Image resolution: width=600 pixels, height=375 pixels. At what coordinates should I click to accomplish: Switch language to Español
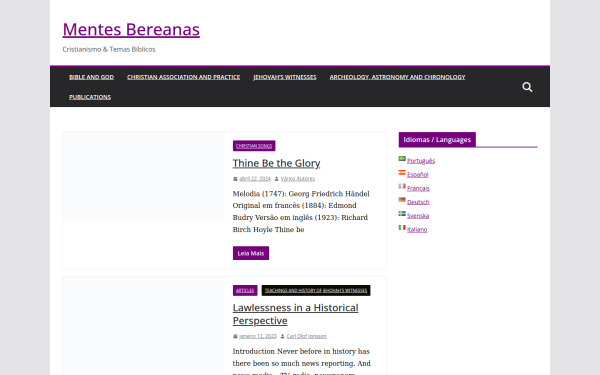pos(418,174)
